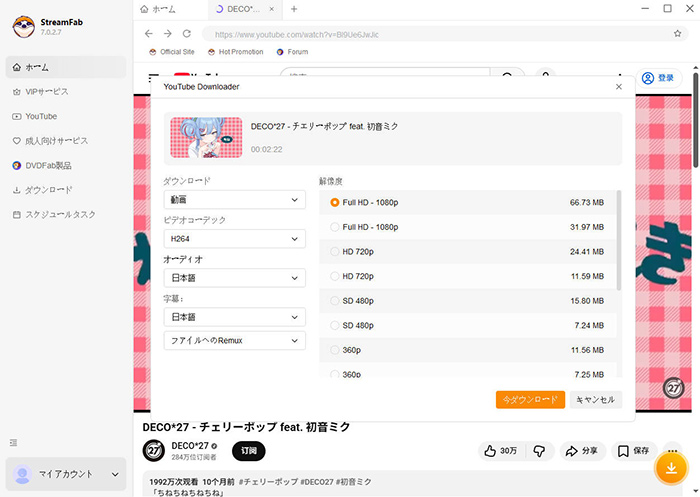700x497 pixels.
Task: Click the account avatar icon
Action: tap(22, 474)
